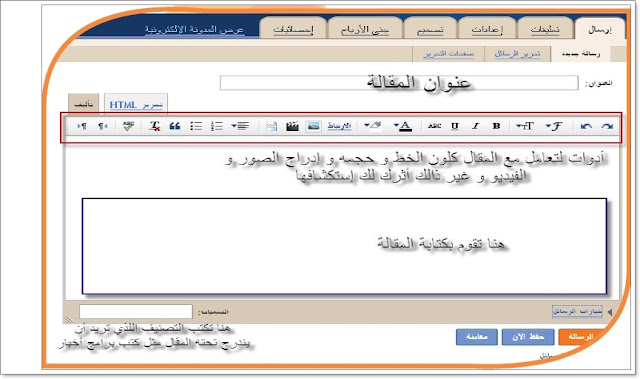Open the تصميم design tab
Screen dimensions: 640x379
tap(430, 29)
